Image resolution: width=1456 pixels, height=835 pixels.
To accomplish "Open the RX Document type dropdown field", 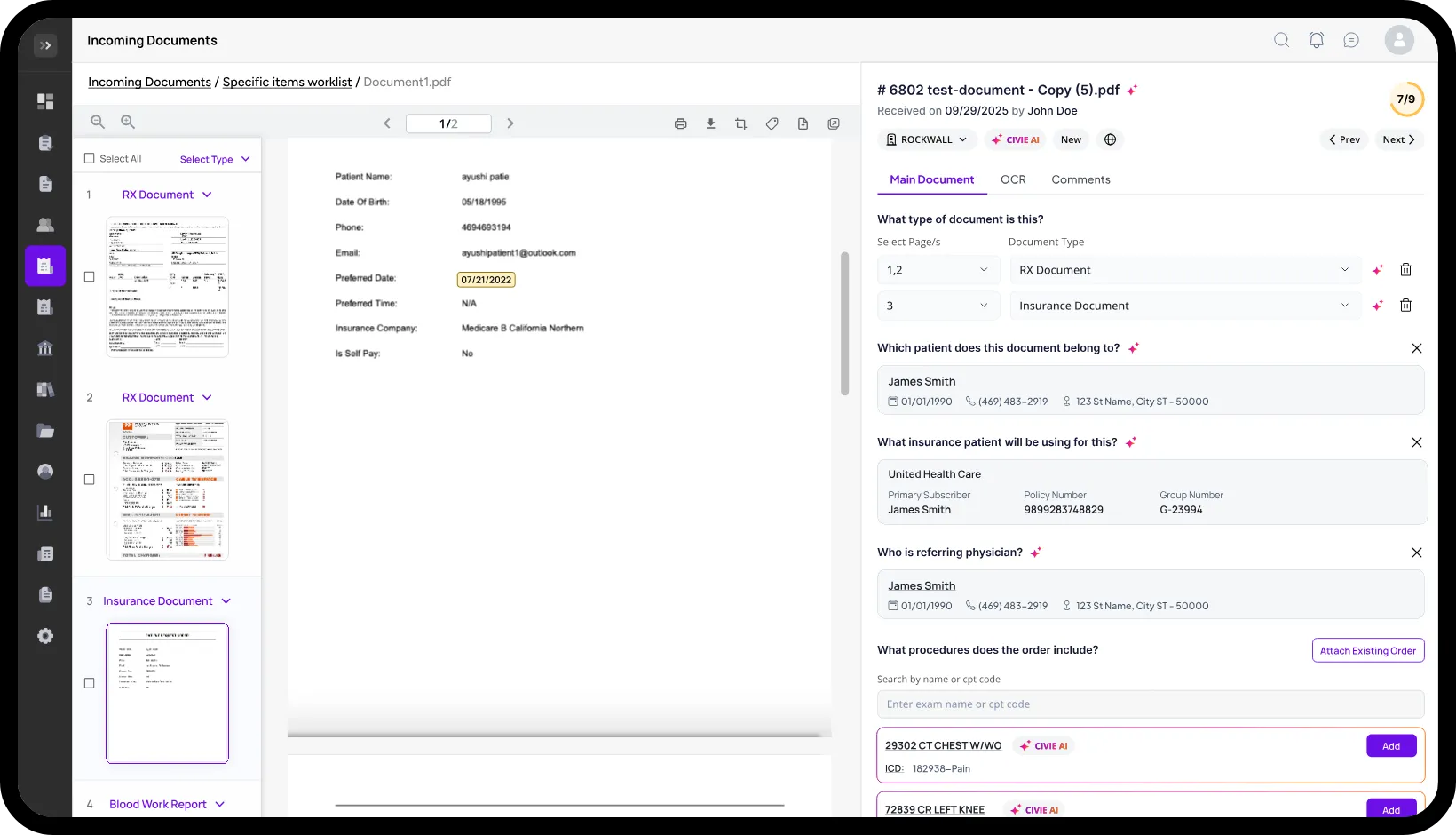I will point(1183,270).
